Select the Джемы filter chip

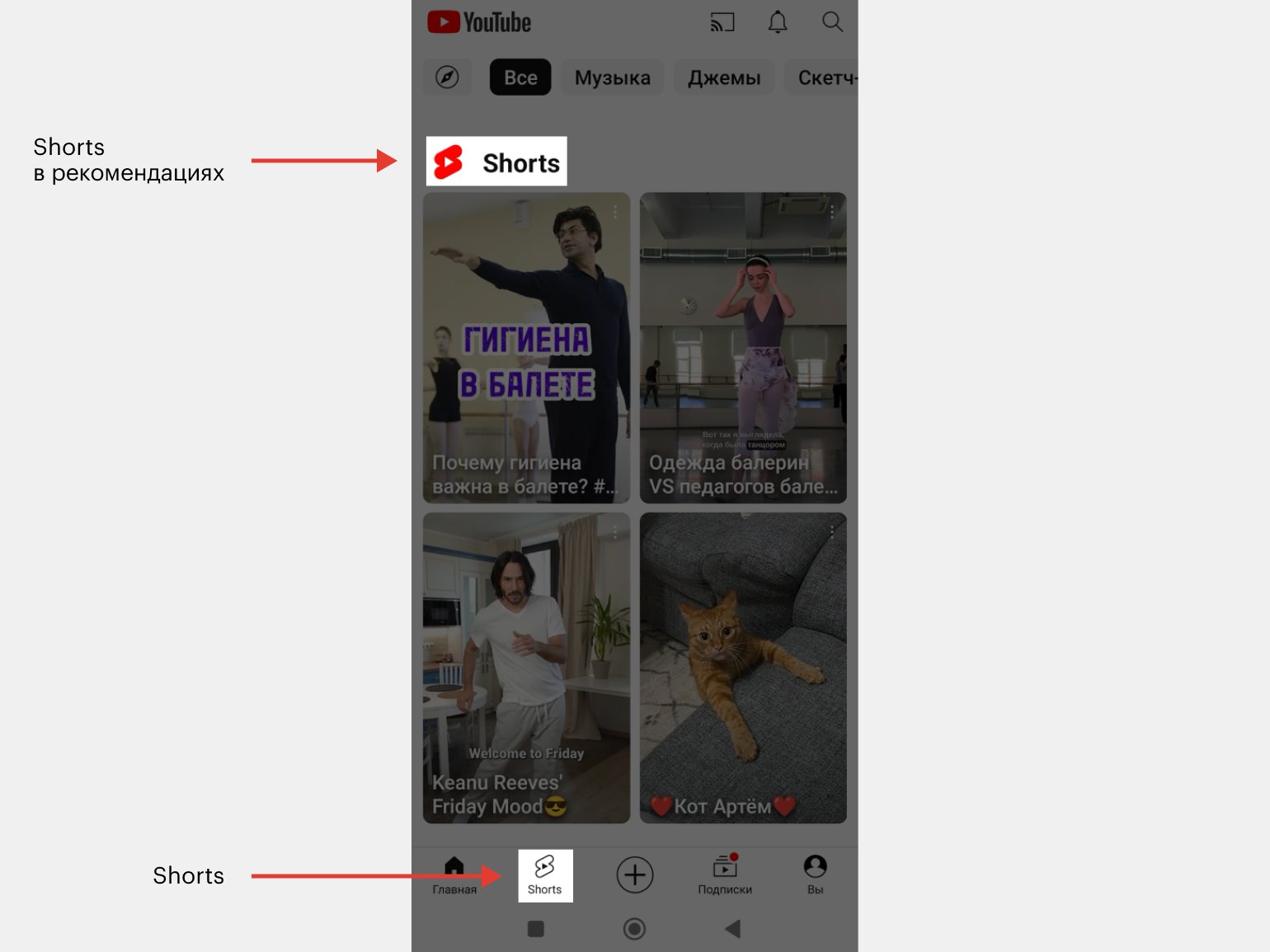pos(724,77)
